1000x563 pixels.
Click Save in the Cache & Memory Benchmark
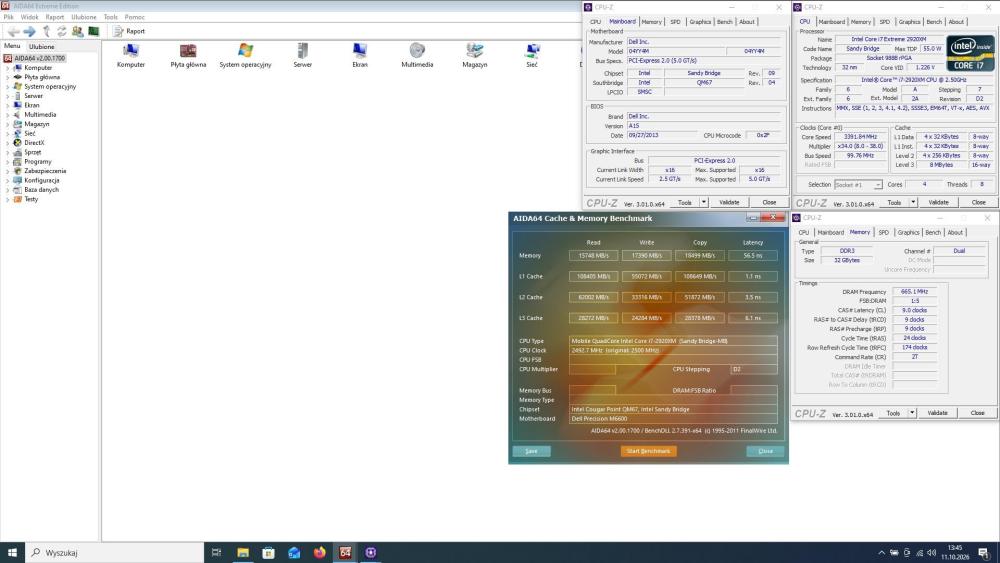(531, 451)
